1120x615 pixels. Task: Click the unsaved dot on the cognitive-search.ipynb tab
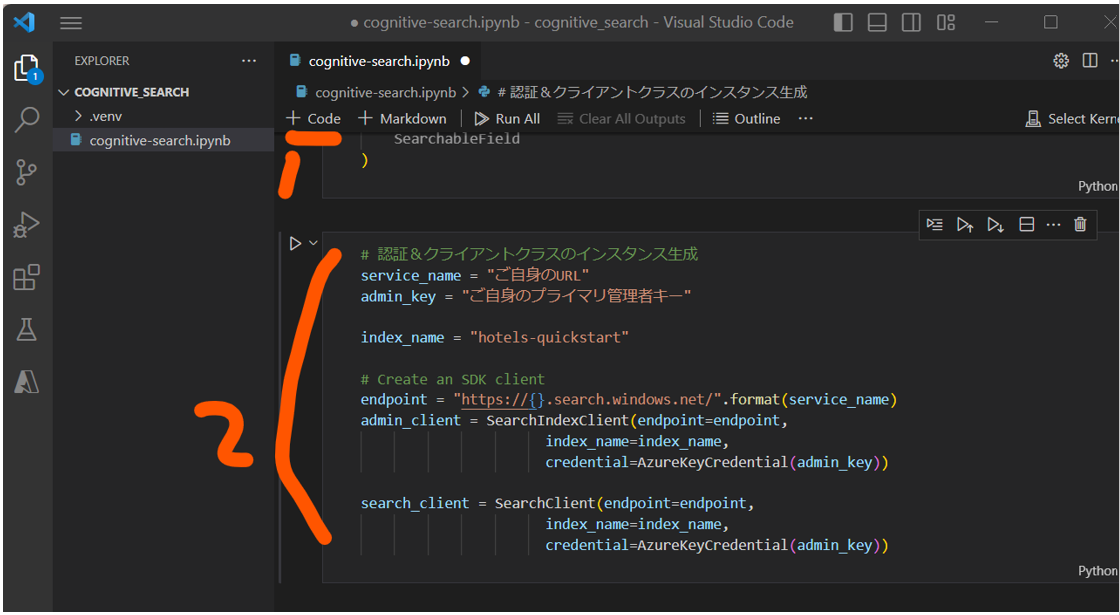coord(466,61)
